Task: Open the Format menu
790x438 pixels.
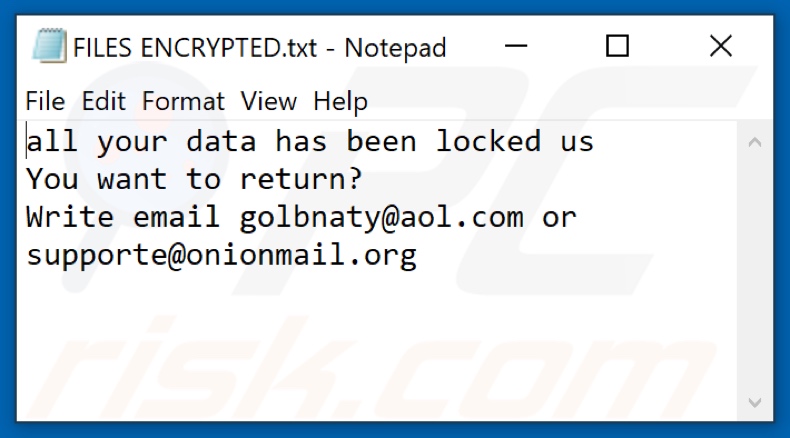Action: [183, 101]
